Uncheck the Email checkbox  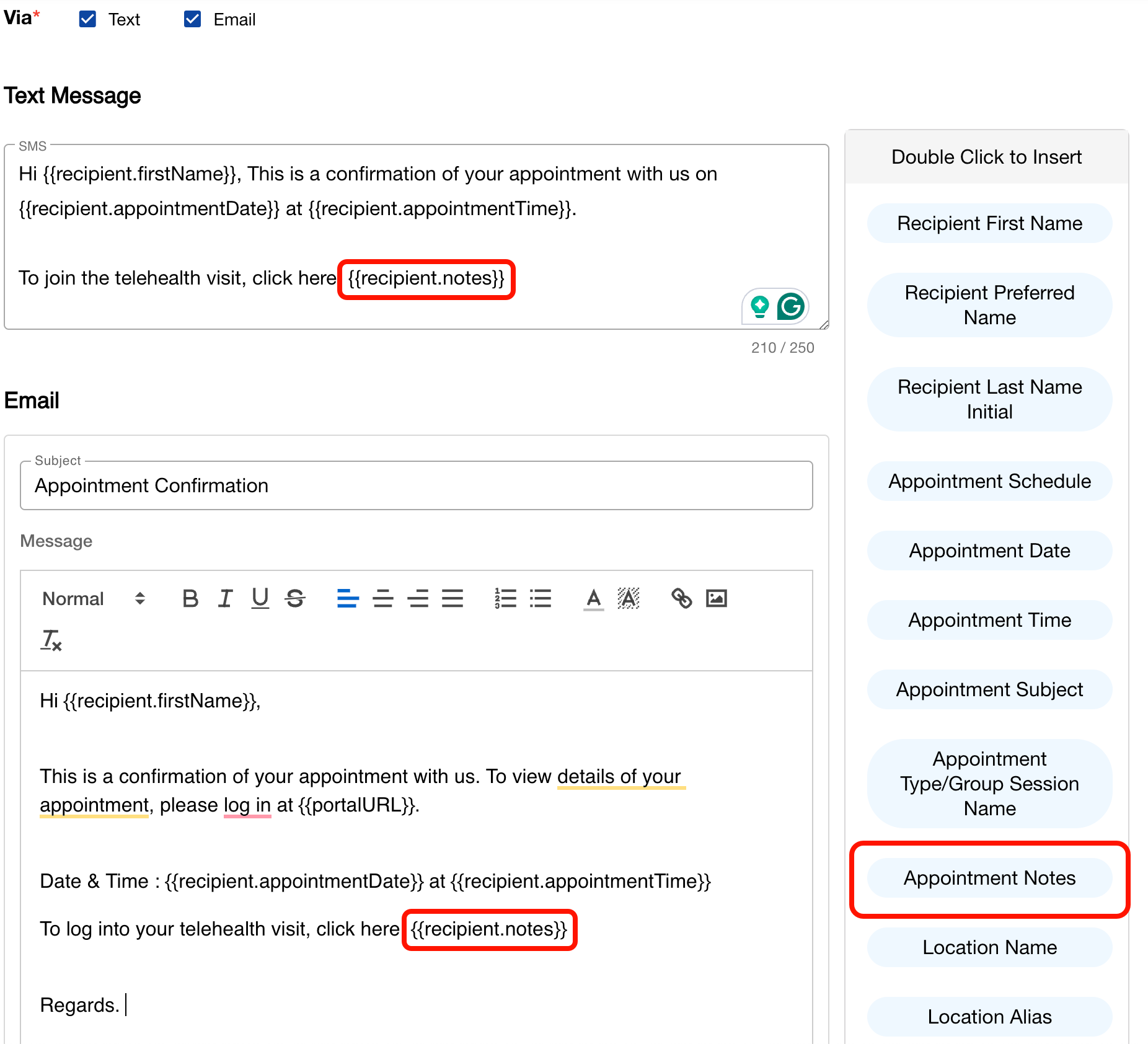193,19
